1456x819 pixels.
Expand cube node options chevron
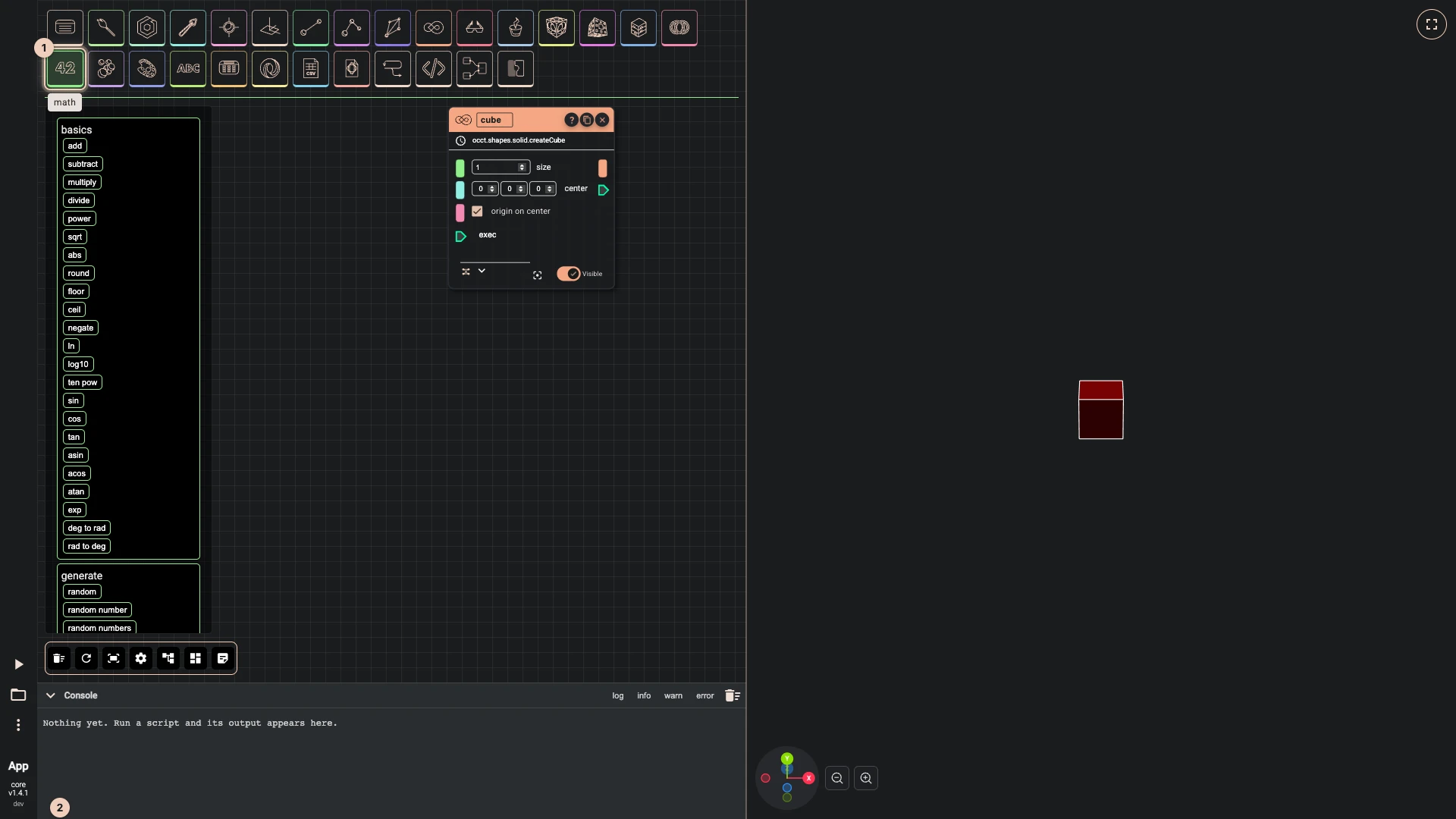(482, 271)
